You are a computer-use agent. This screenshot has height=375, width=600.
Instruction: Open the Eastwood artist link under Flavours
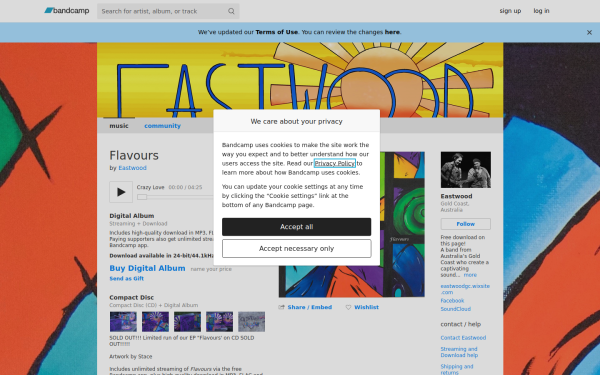132,168
